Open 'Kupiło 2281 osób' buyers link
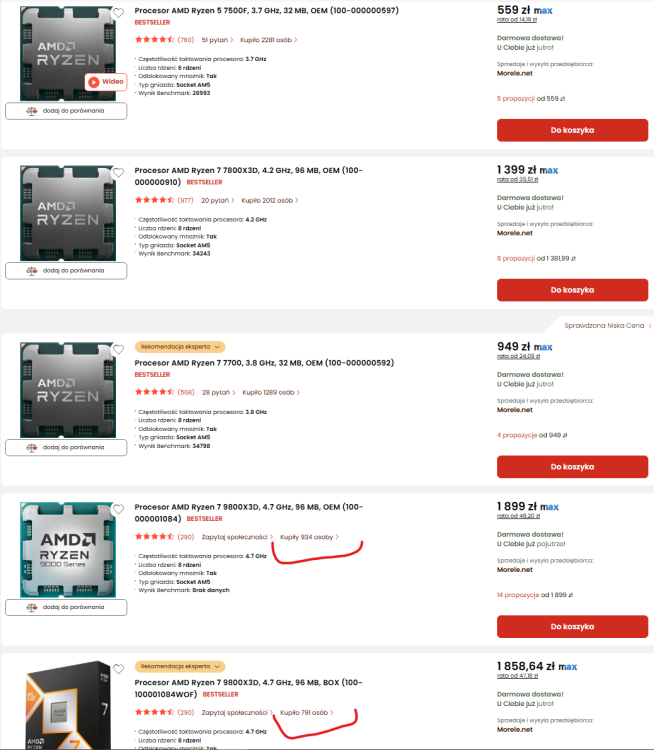Image resolution: width=654 pixels, height=750 pixels. (x=268, y=40)
